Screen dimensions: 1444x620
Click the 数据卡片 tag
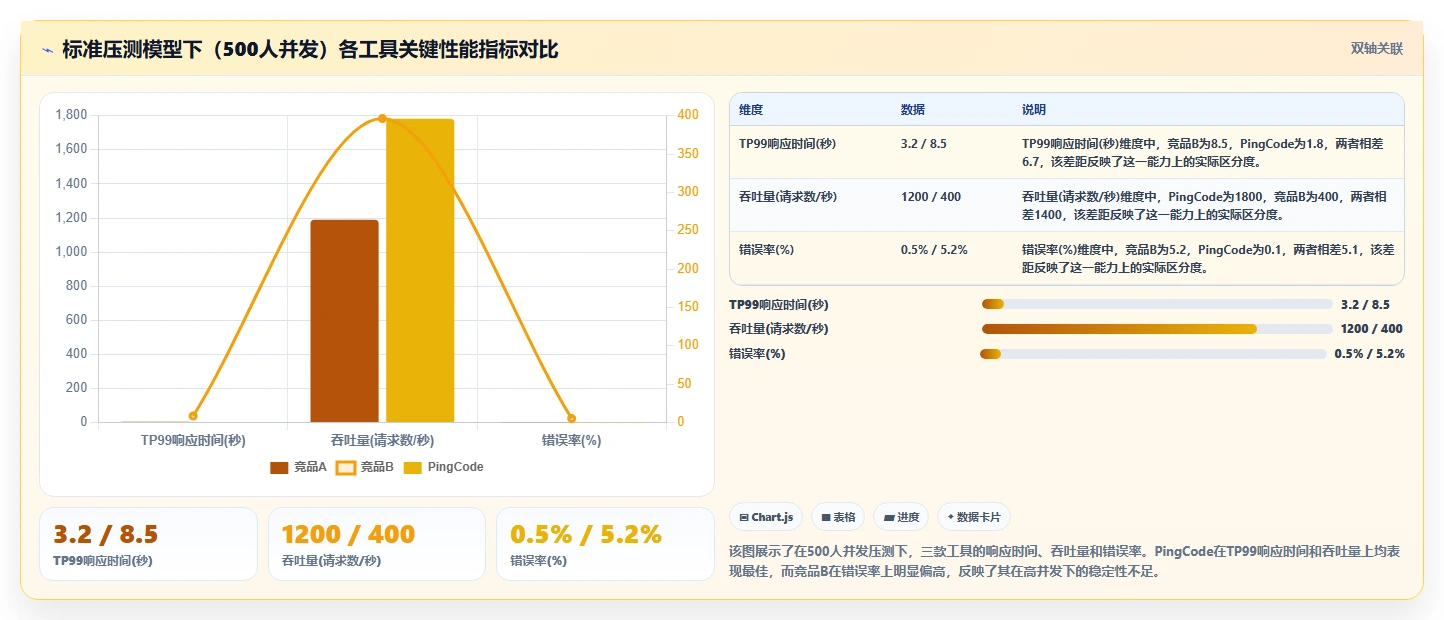click(x=973, y=517)
